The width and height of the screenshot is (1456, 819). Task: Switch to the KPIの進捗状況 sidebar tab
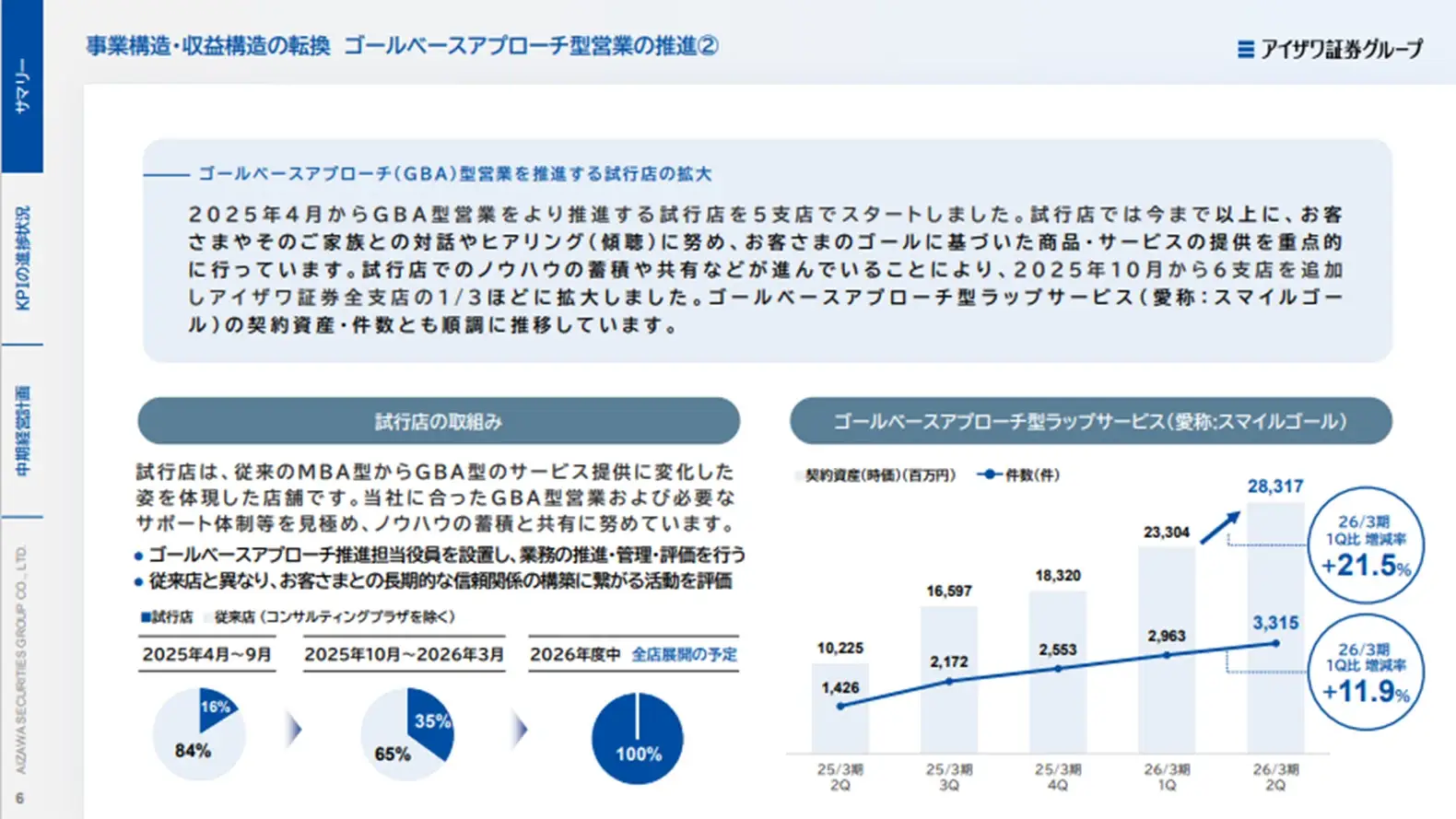coord(22,258)
